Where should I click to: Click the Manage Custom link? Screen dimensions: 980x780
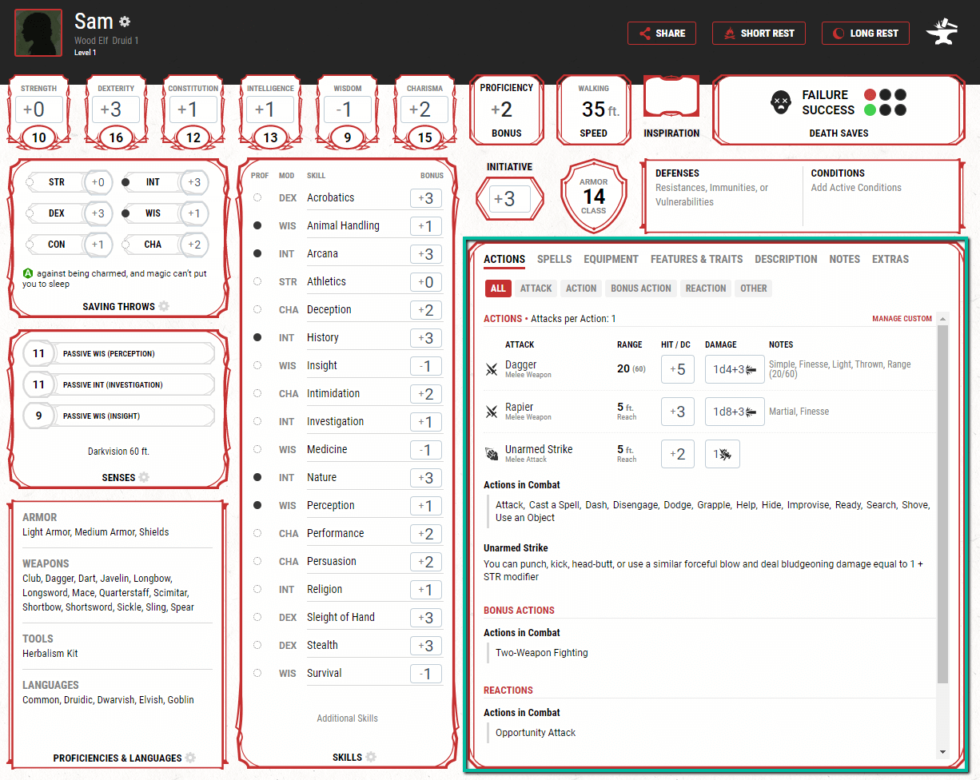pyautogui.click(x=901, y=319)
